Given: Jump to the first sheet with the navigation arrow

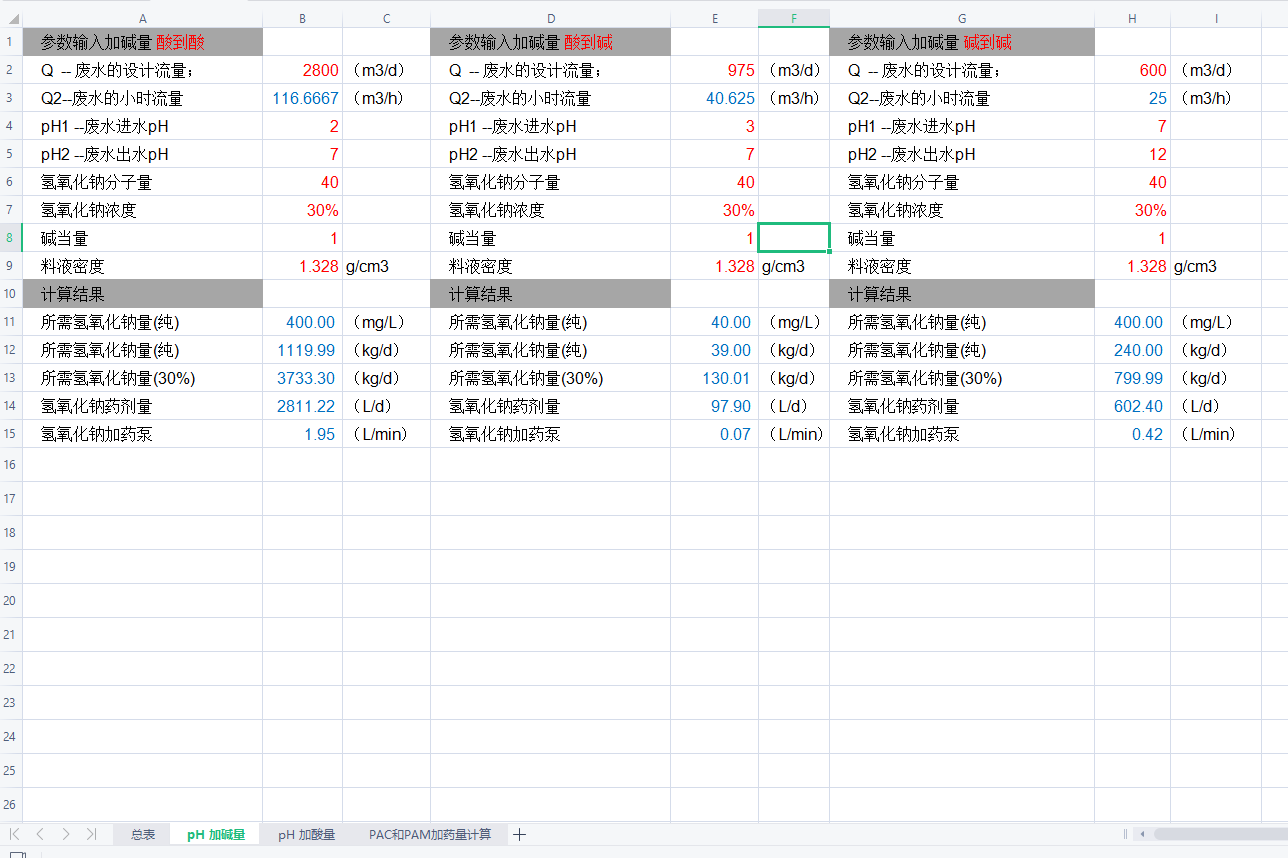Looking at the screenshot, I should point(15,834).
